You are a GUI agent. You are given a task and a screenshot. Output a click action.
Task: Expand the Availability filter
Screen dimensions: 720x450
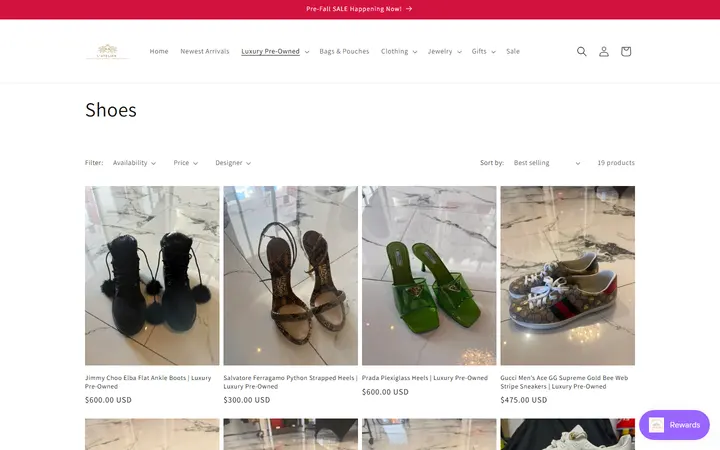tap(134, 163)
